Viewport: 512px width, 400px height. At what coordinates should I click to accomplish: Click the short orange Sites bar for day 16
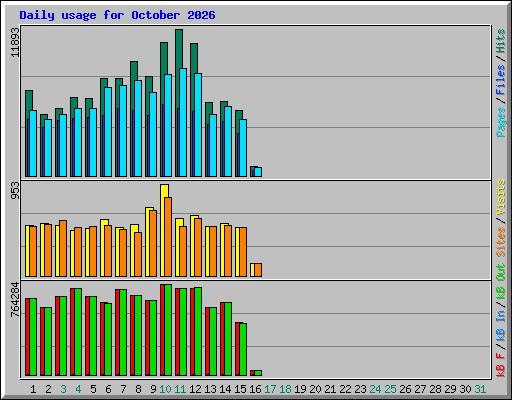[x=258, y=270]
